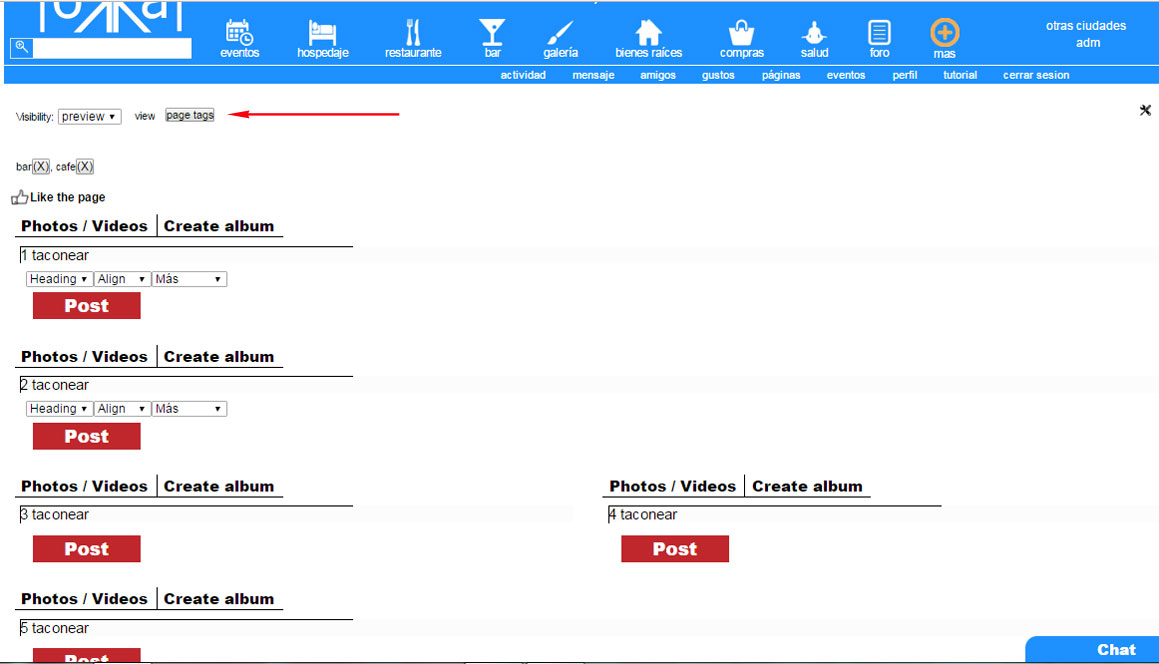Click the hospedaje bed icon

[x=322, y=33]
